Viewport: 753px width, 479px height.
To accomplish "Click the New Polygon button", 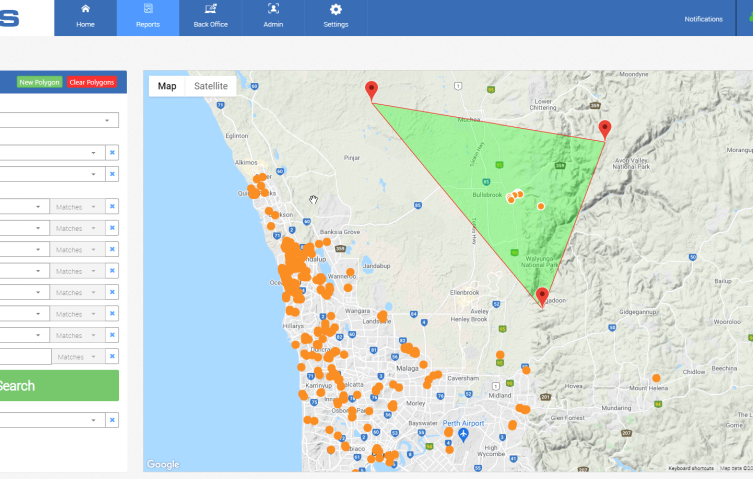I will point(39,82).
